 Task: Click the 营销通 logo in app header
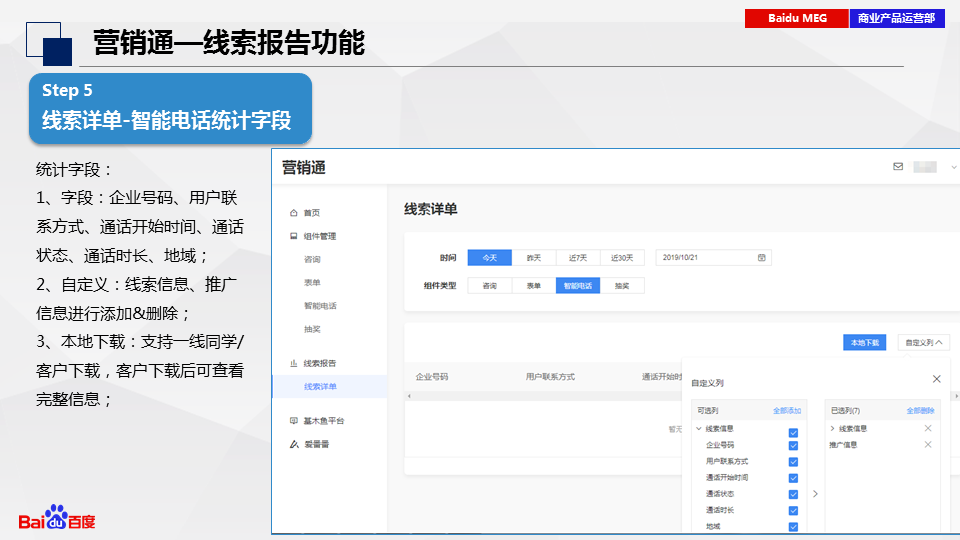click(304, 168)
